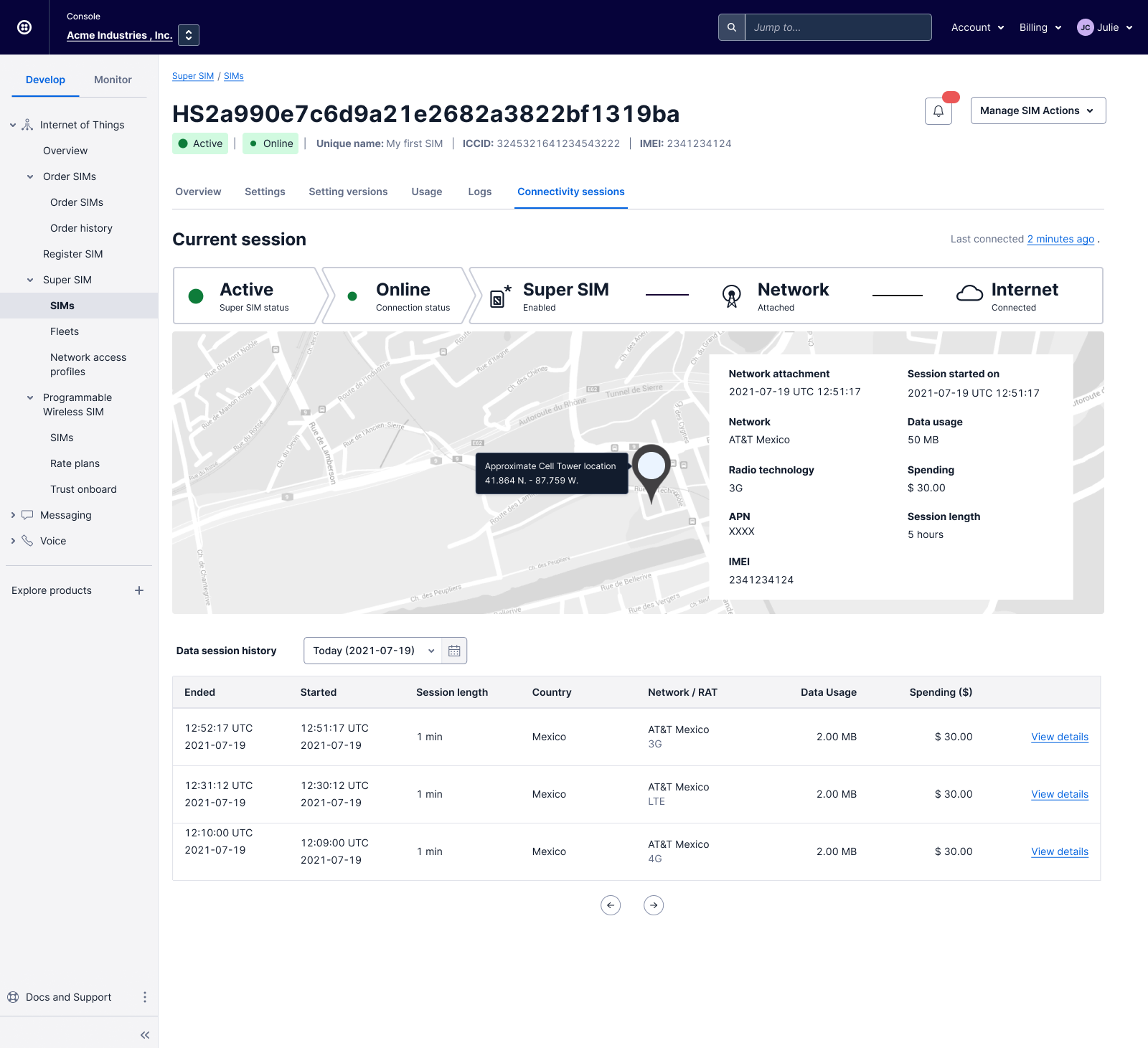Switch to the Monitor tab
Screen dimensions: 1148x1048
(113, 80)
